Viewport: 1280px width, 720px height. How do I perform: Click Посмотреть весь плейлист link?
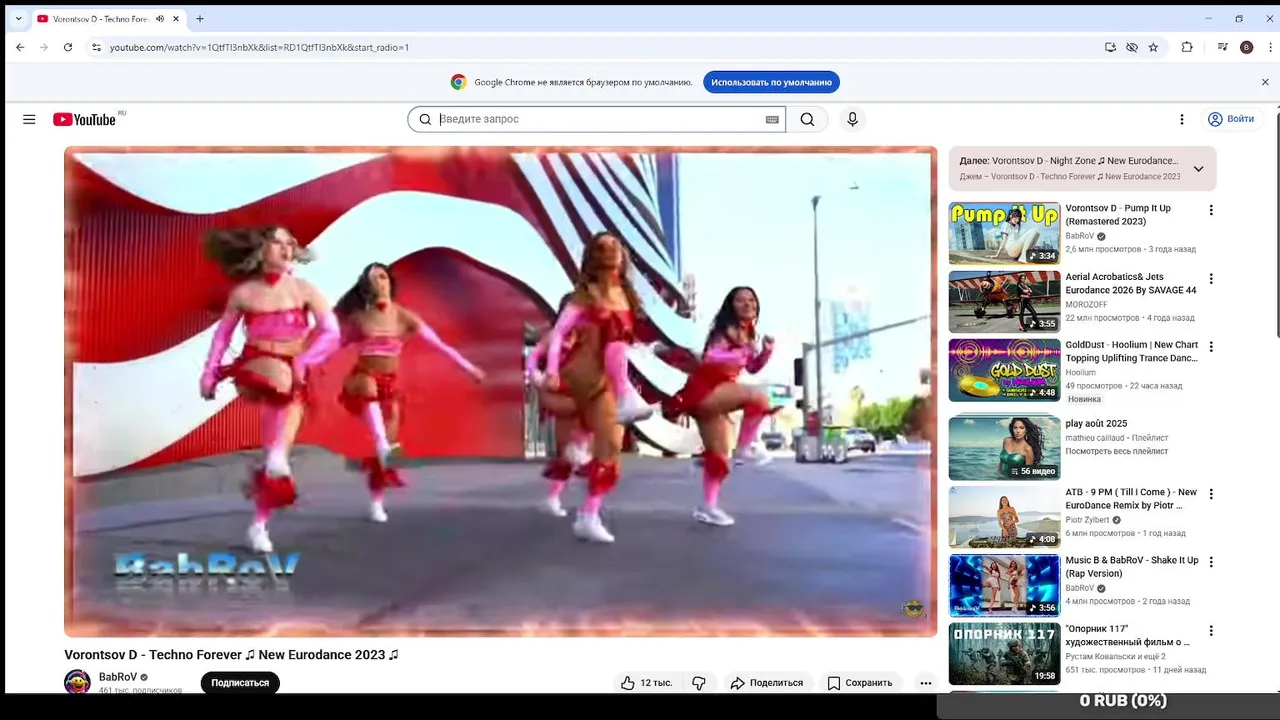(x=1116, y=451)
